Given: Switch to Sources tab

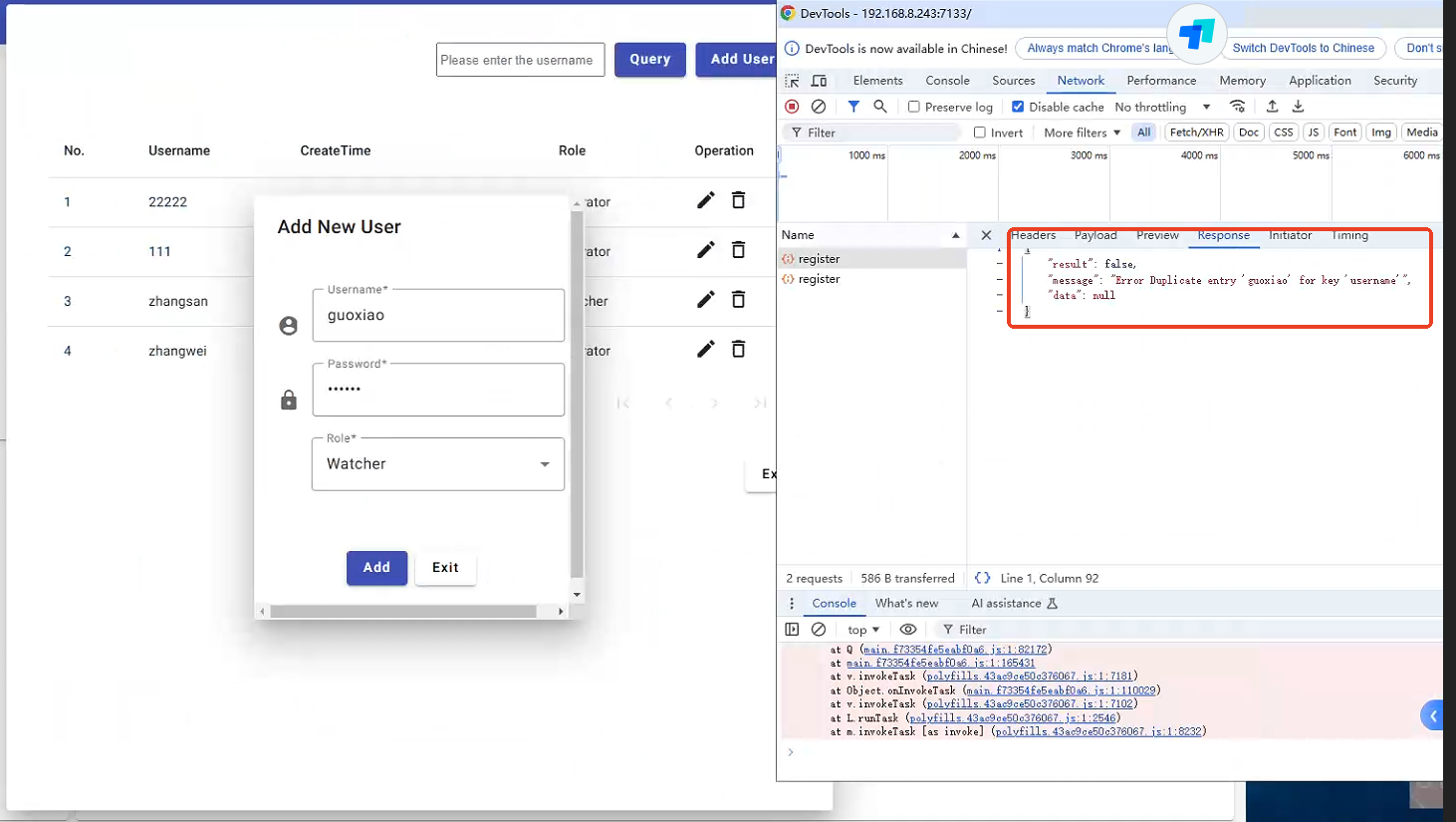Looking at the screenshot, I should [x=1013, y=81].
